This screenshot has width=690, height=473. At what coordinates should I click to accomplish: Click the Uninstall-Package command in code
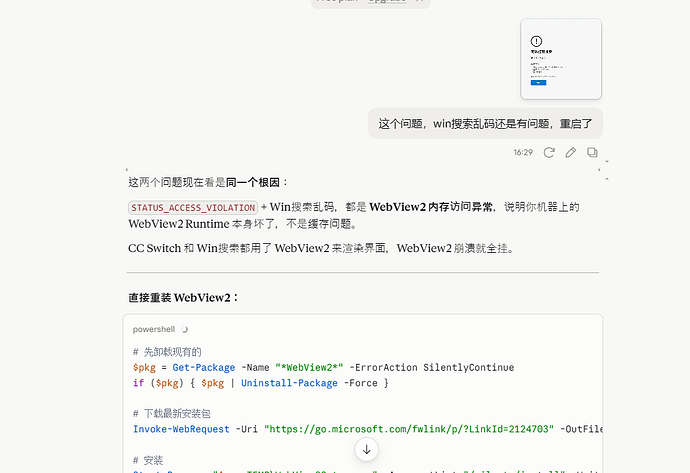[289, 383]
